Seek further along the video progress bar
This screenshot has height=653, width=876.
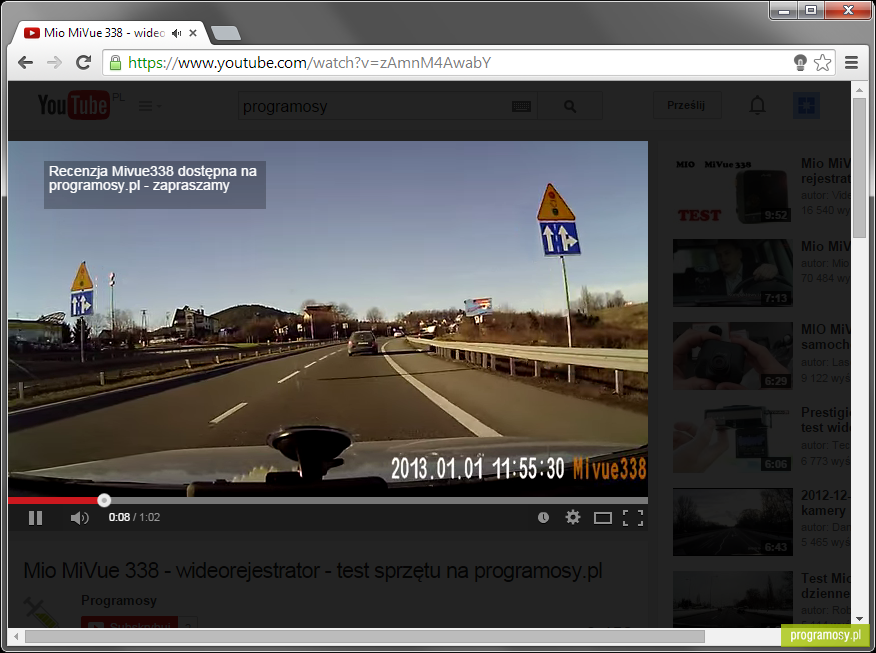click(379, 500)
